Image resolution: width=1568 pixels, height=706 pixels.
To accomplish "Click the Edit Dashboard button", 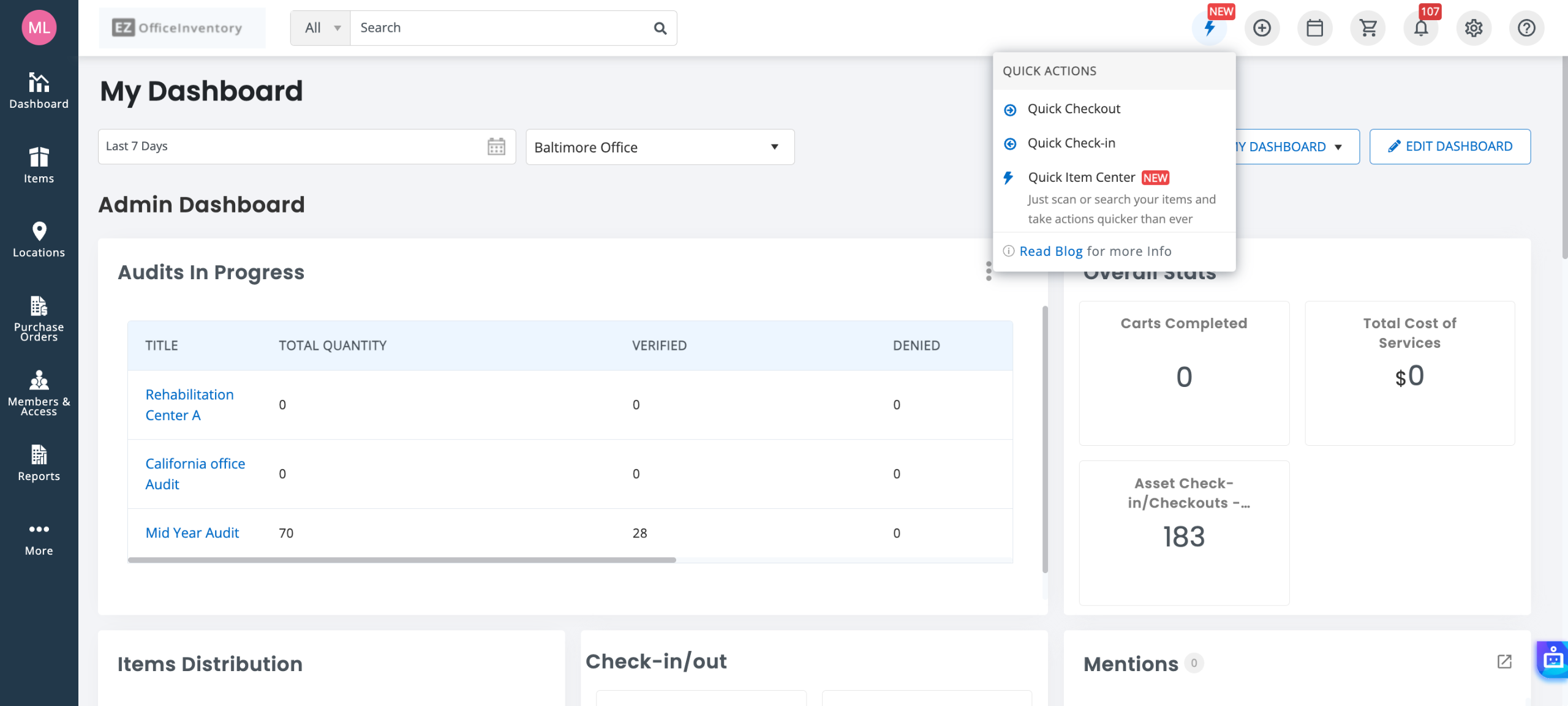I will click(x=1450, y=147).
